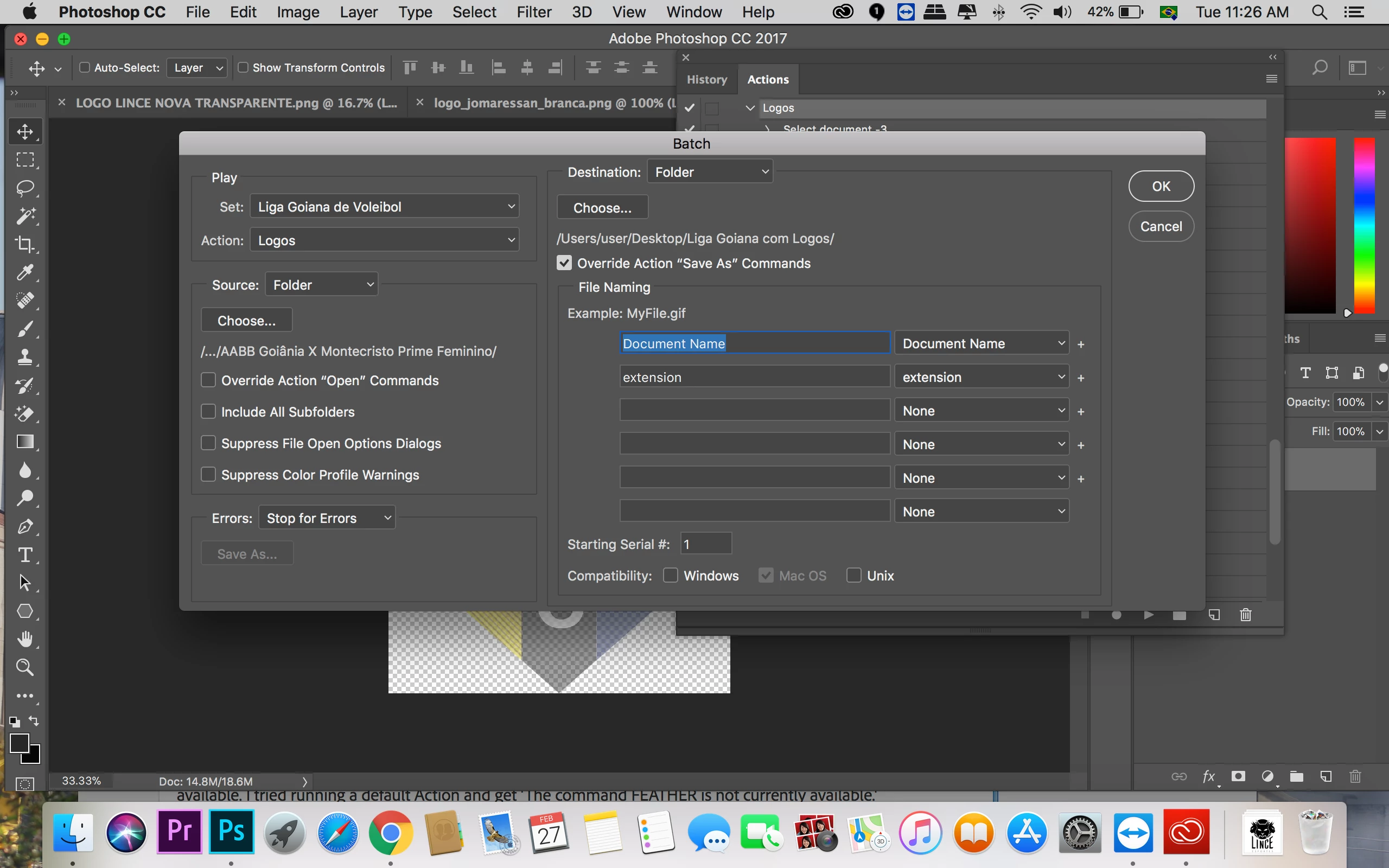The width and height of the screenshot is (1389, 868).
Task: Select the Zoom tool in toolbar
Action: pyautogui.click(x=24, y=667)
